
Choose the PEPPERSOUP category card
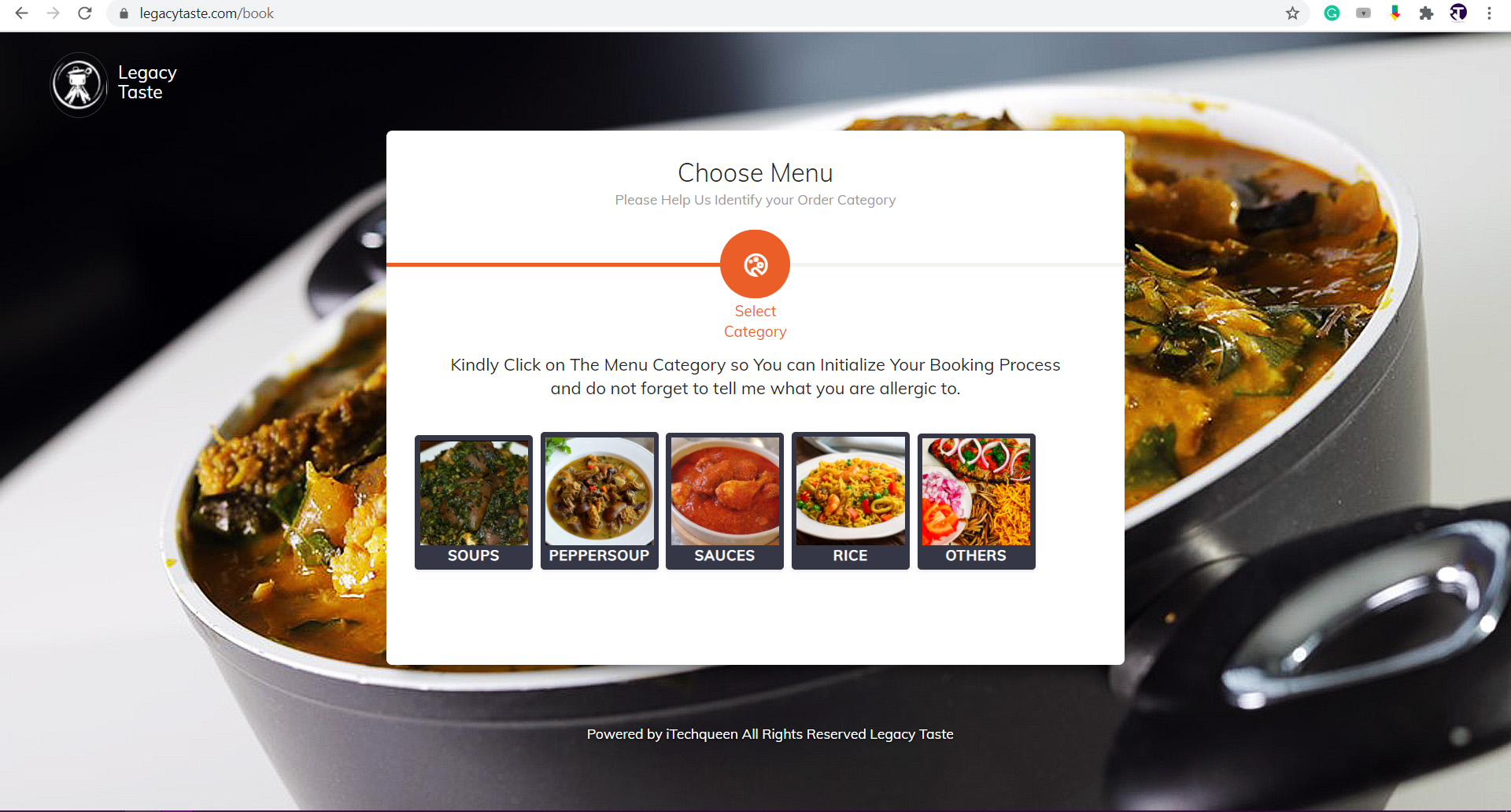tap(600, 500)
